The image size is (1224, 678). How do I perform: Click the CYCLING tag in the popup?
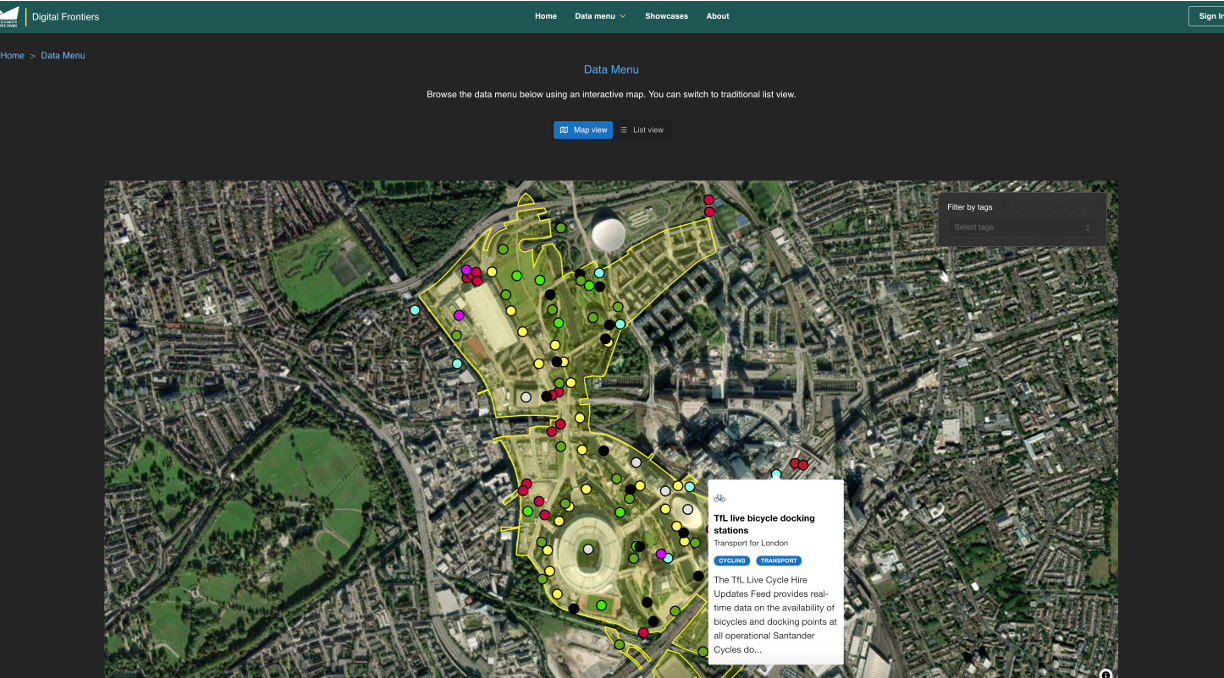[732, 561]
